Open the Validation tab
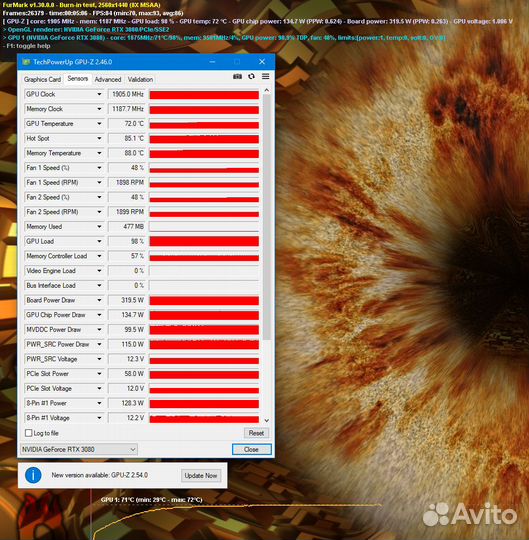The image size is (529, 540). tap(141, 80)
